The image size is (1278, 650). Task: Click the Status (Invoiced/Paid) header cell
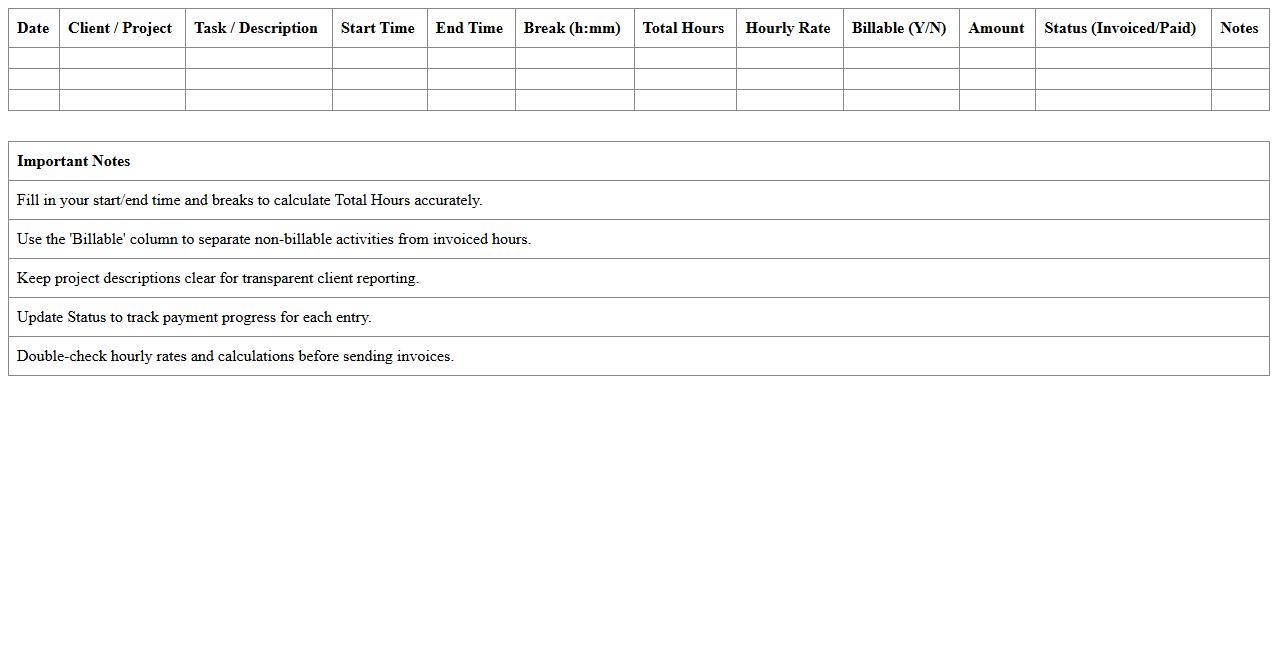(x=1120, y=28)
